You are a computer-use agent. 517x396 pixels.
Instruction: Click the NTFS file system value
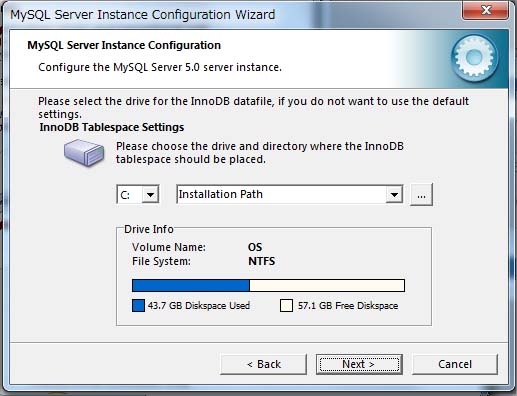pyautogui.click(x=262, y=261)
